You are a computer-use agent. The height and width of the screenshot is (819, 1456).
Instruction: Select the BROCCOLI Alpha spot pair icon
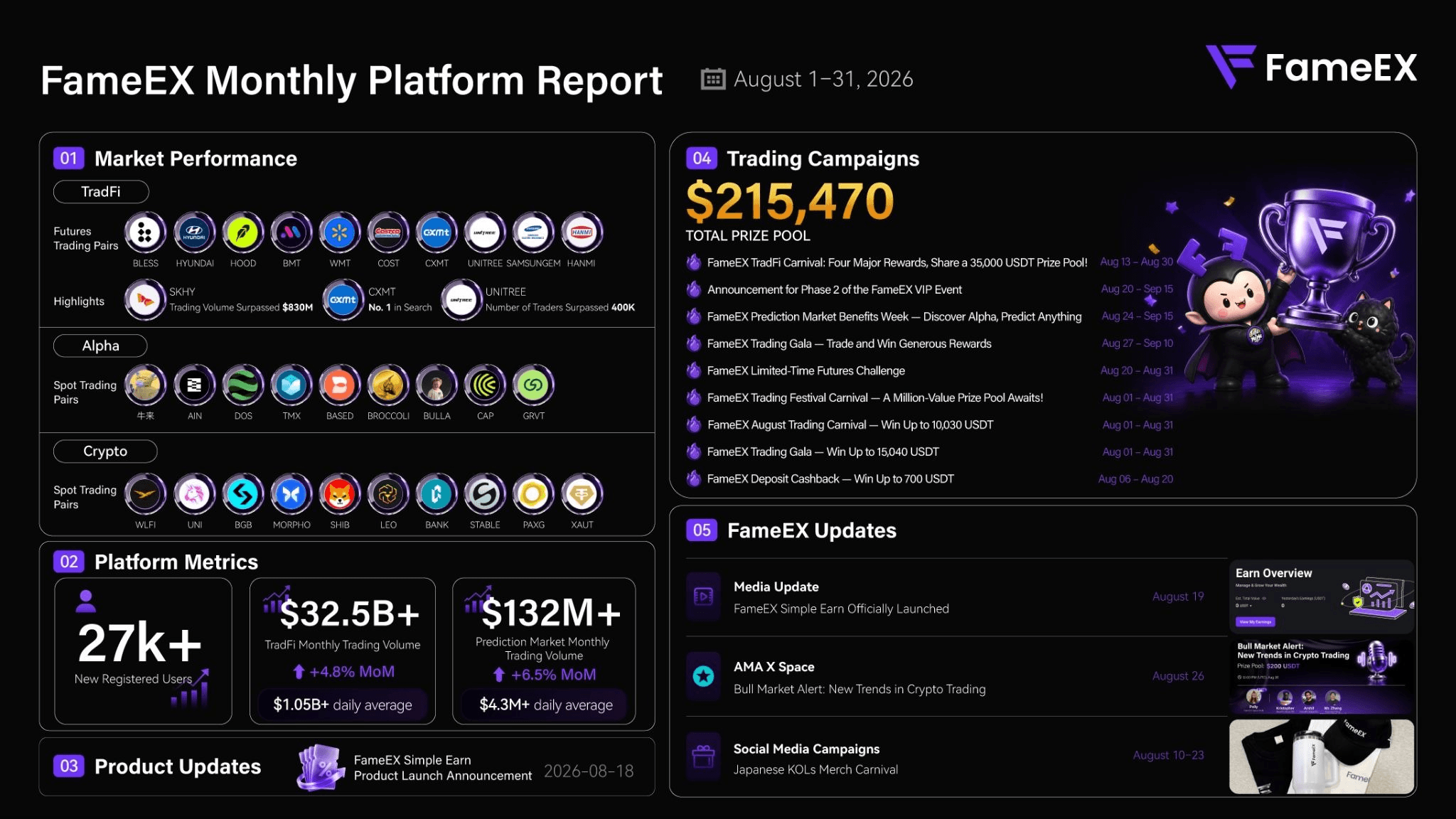(x=388, y=385)
